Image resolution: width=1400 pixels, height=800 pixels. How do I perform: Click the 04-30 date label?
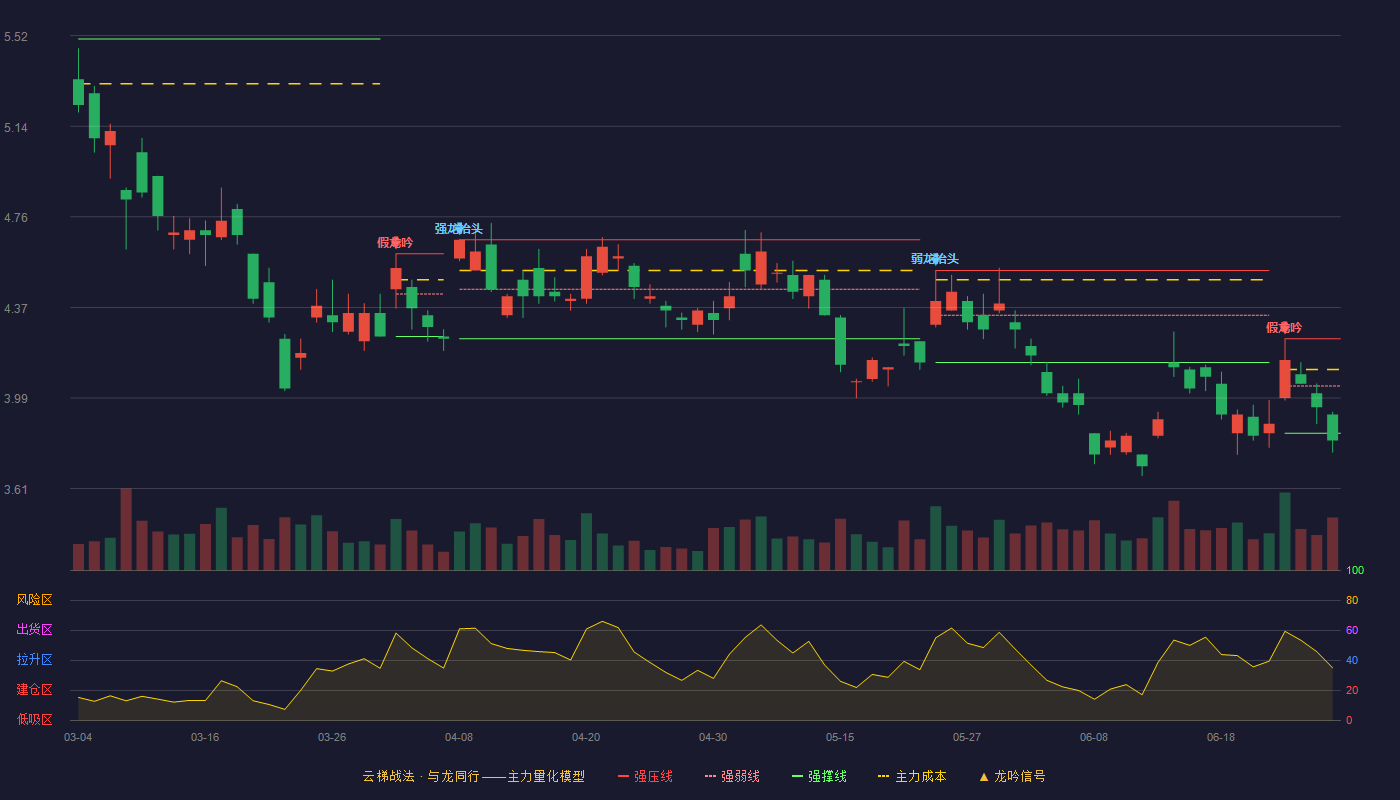click(x=713, y=737)
